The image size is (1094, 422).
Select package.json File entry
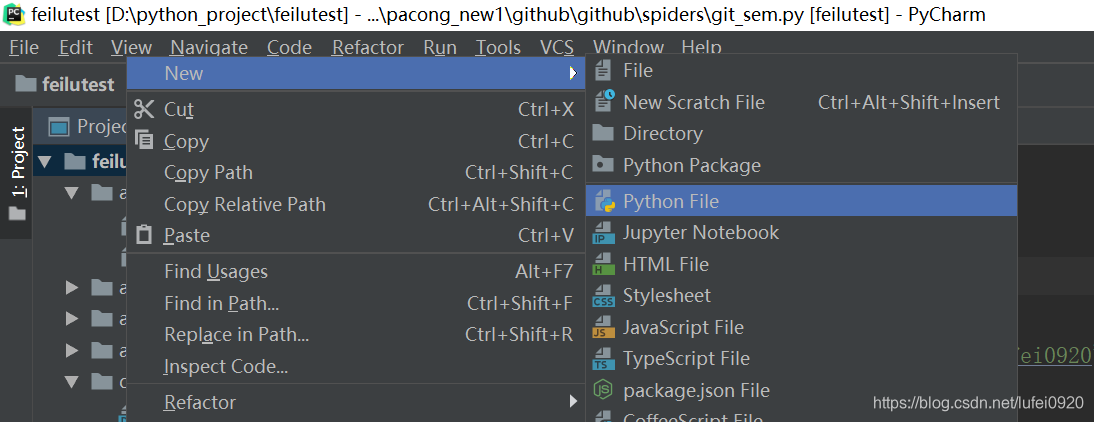point(801,390)
